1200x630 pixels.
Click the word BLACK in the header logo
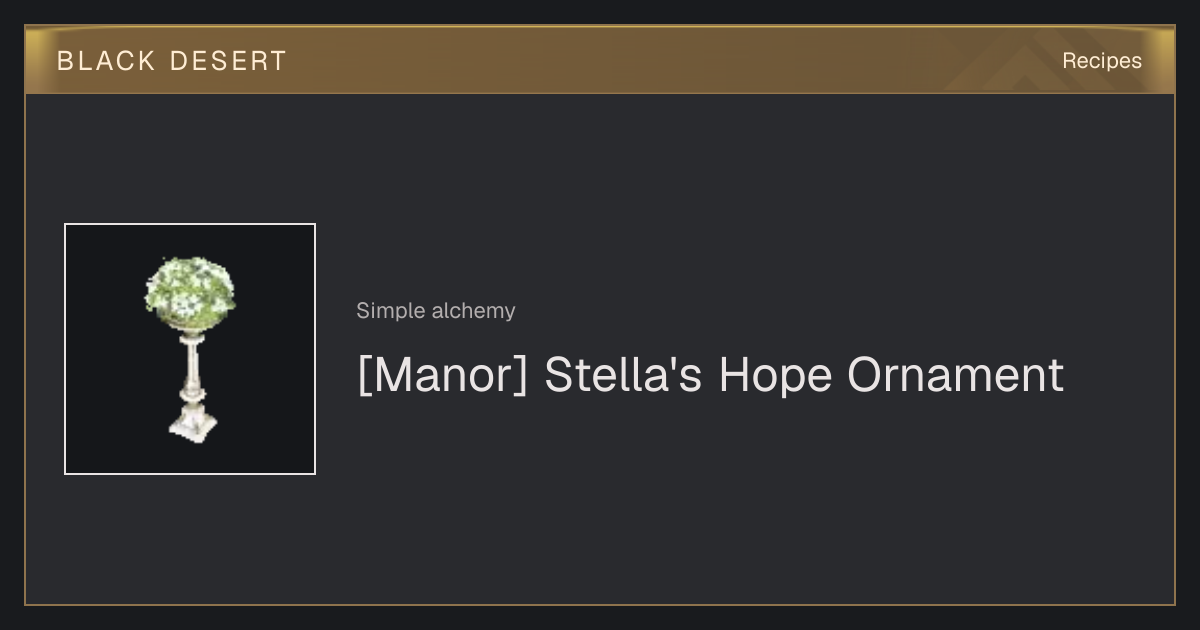tap(106, 61)
